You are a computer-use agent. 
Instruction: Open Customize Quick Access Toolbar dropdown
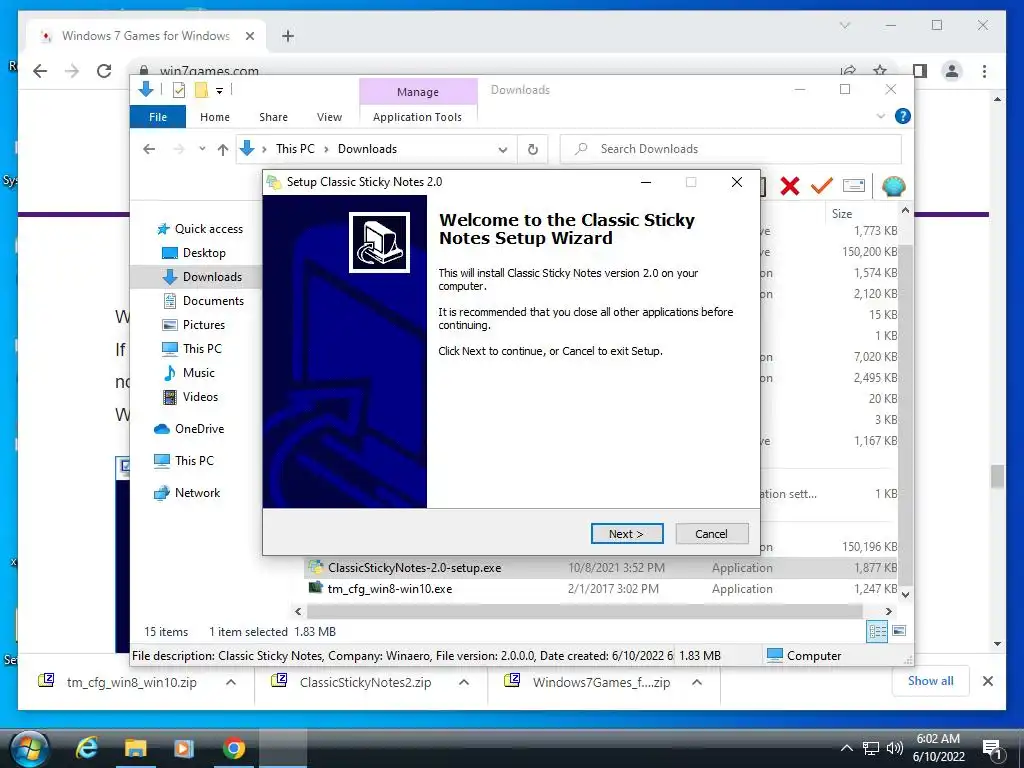(x=219, y=91)
